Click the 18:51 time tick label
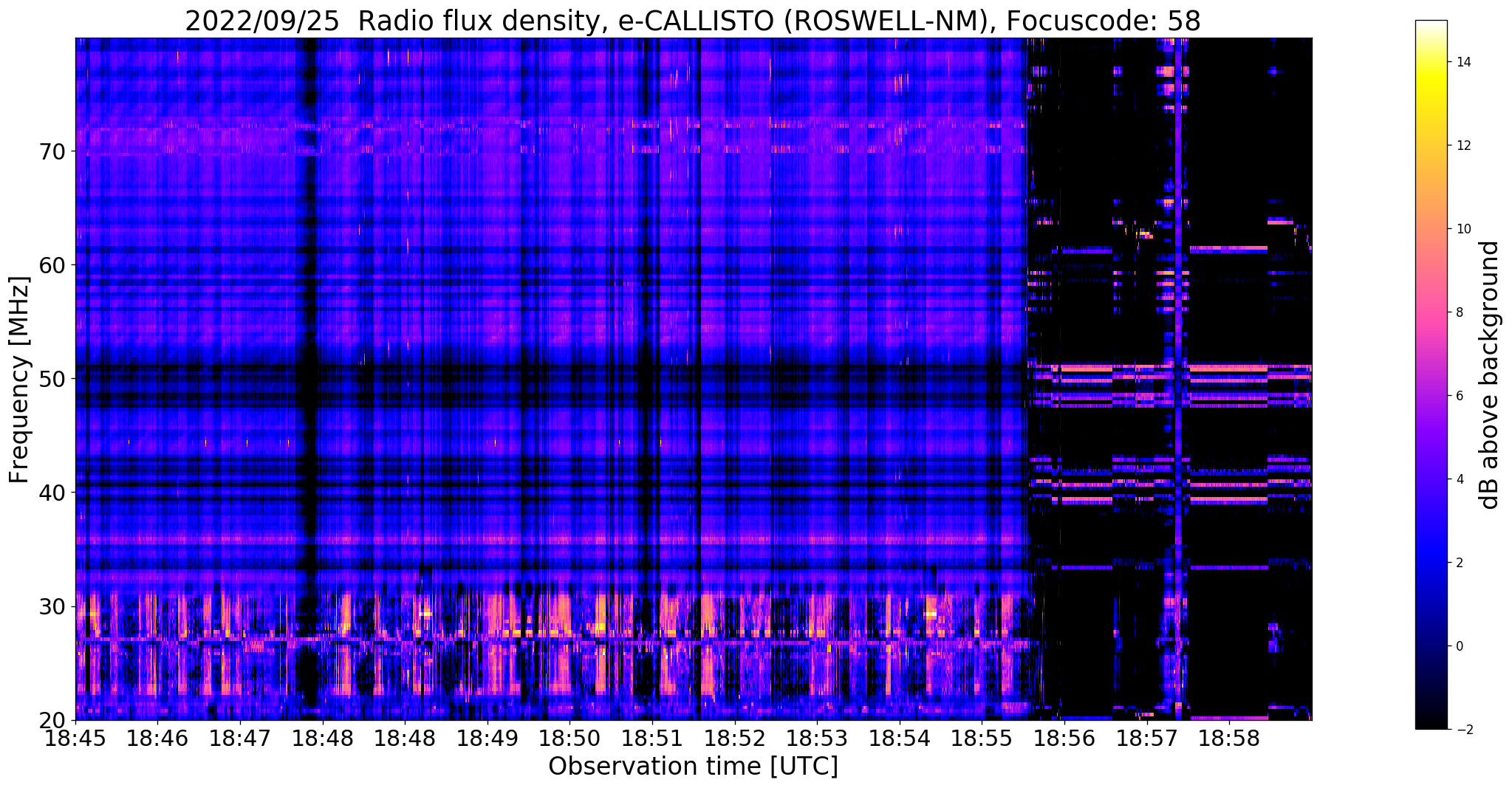This screenshot has width=1512, height=788. 652,739
